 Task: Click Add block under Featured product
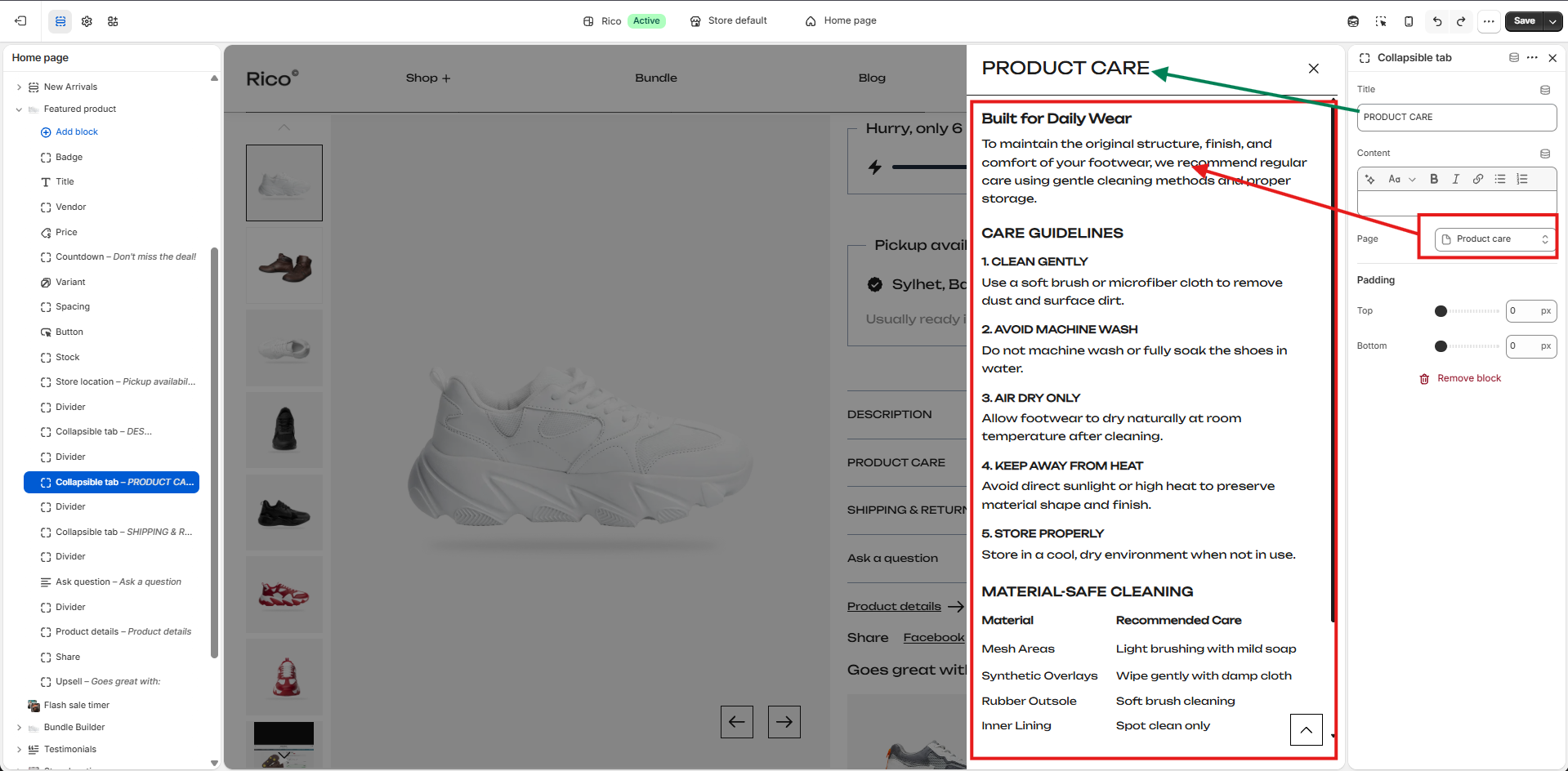point(69,132)
